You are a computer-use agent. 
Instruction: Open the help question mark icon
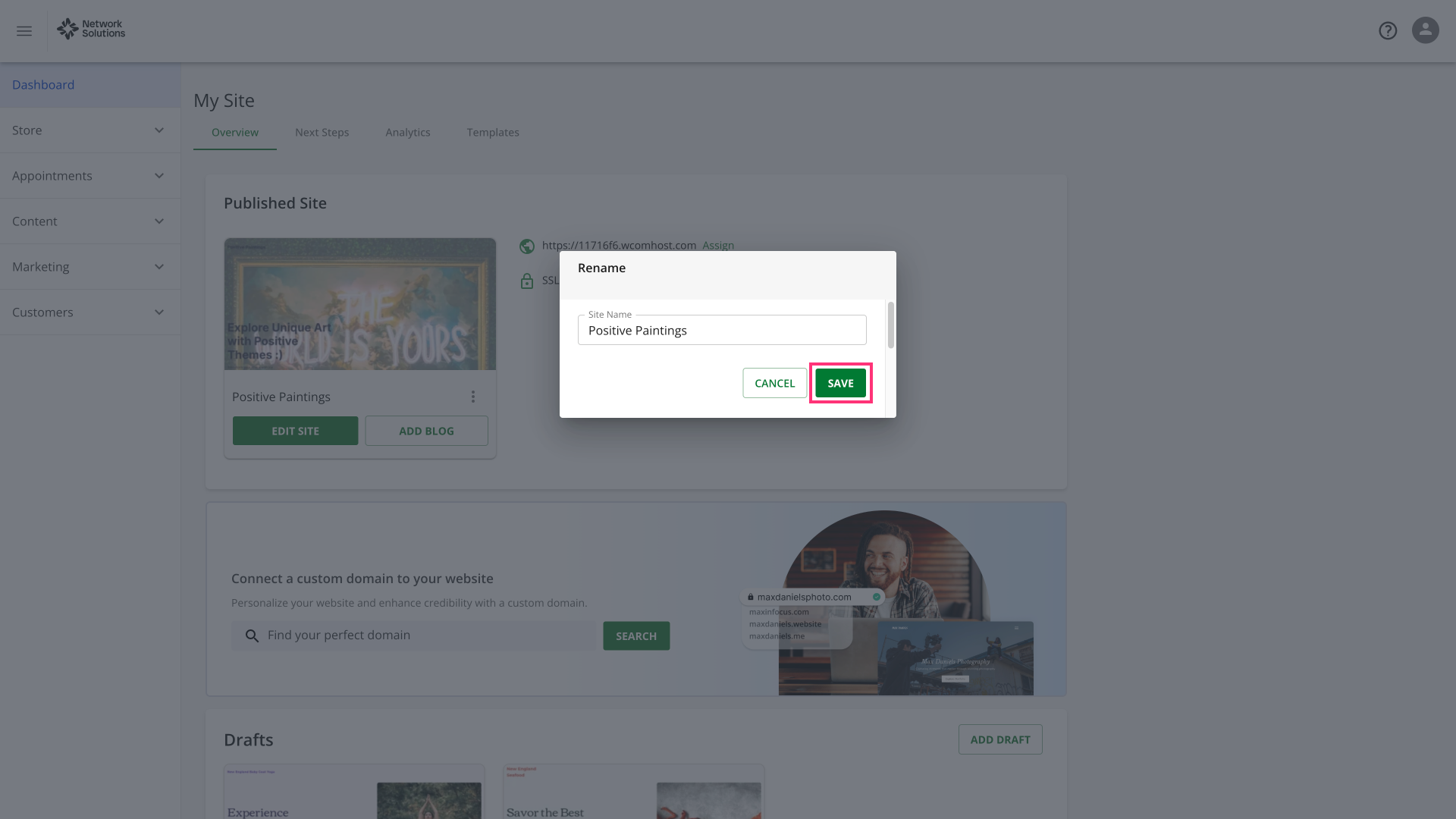(x=1388, y=30)
